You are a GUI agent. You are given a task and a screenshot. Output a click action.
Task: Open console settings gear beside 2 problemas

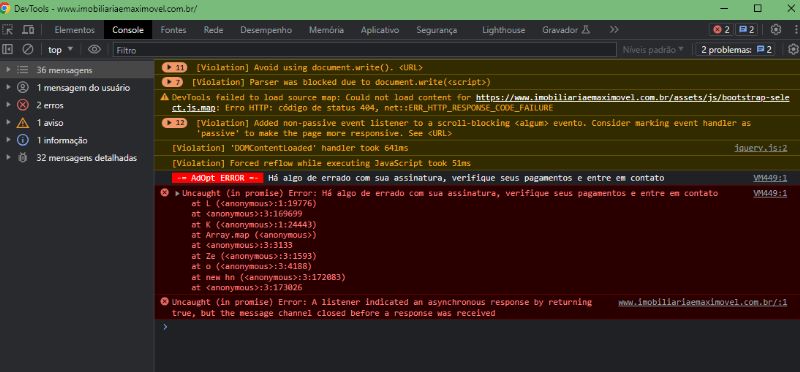(793, 49)
